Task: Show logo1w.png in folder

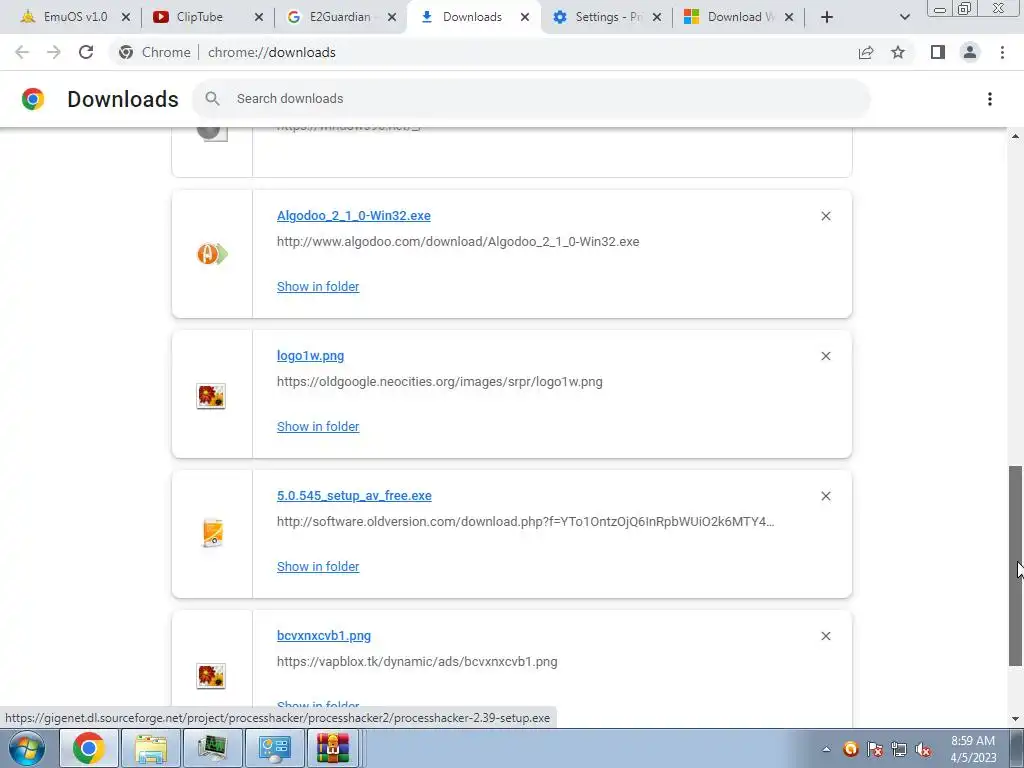Action: (x=318, y=426)
